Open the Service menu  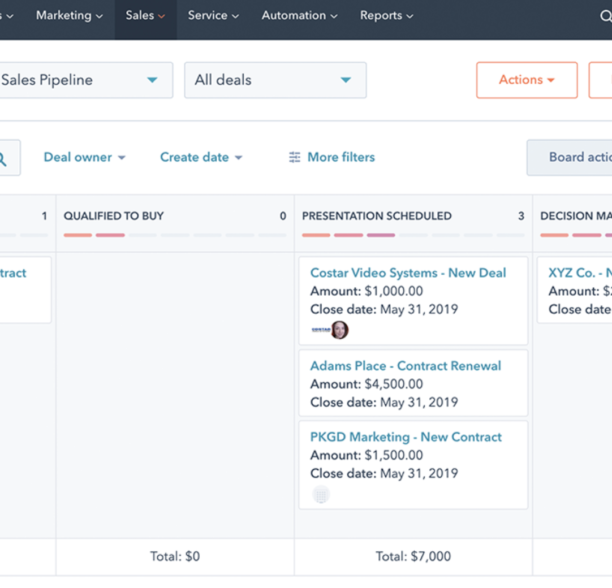click(x=213, y=16)
